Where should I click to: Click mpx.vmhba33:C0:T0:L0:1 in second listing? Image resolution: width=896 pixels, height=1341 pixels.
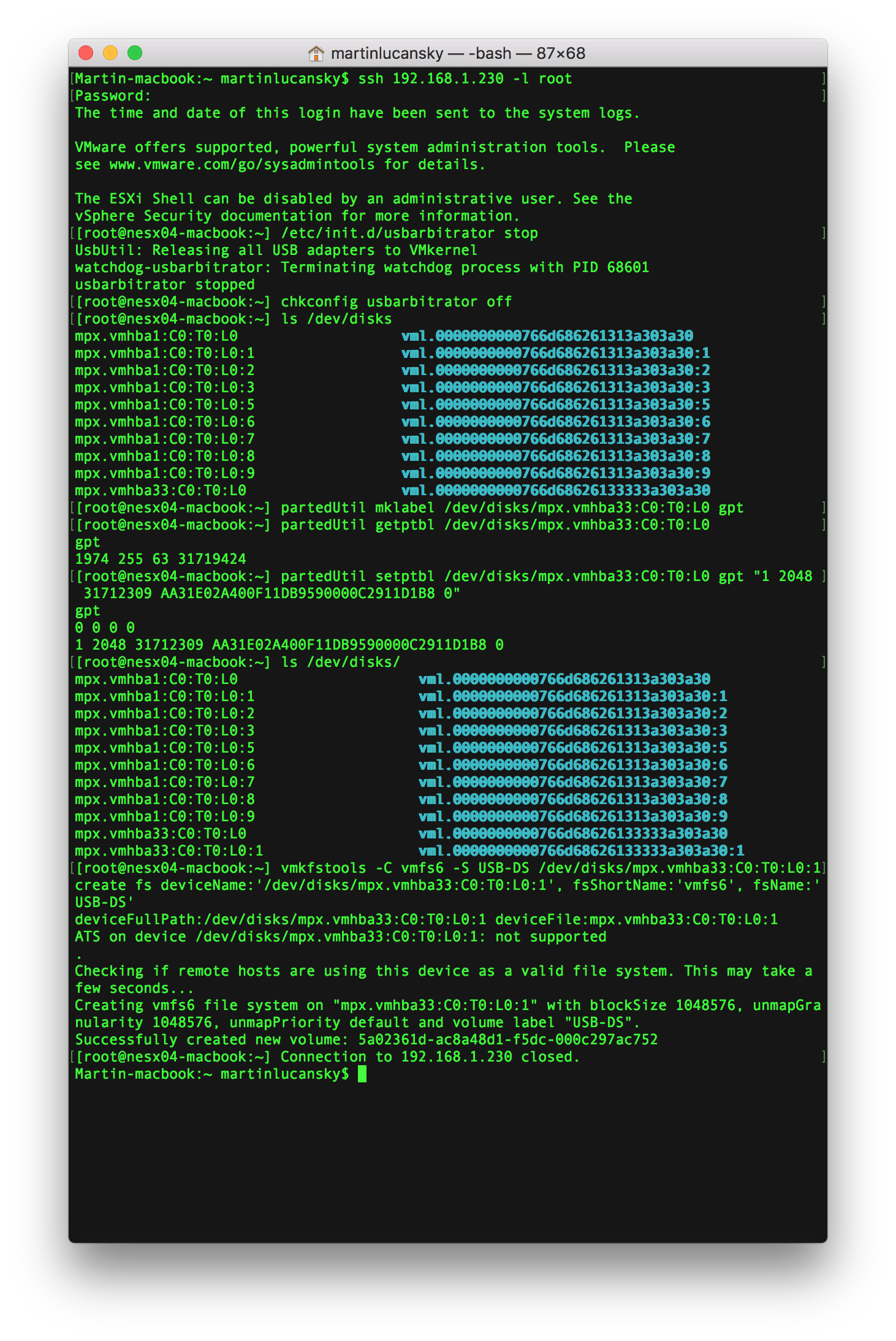[x=169, y=851]
